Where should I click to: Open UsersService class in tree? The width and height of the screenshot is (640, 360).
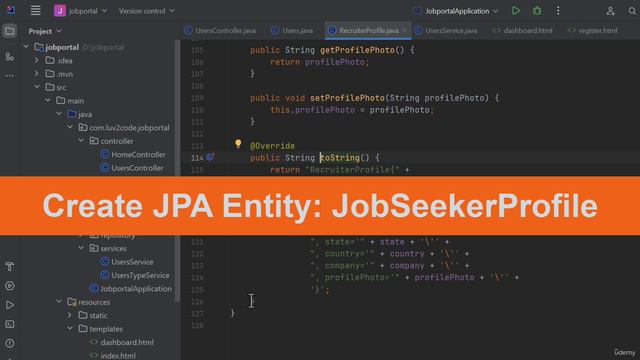tap(127, 262)
